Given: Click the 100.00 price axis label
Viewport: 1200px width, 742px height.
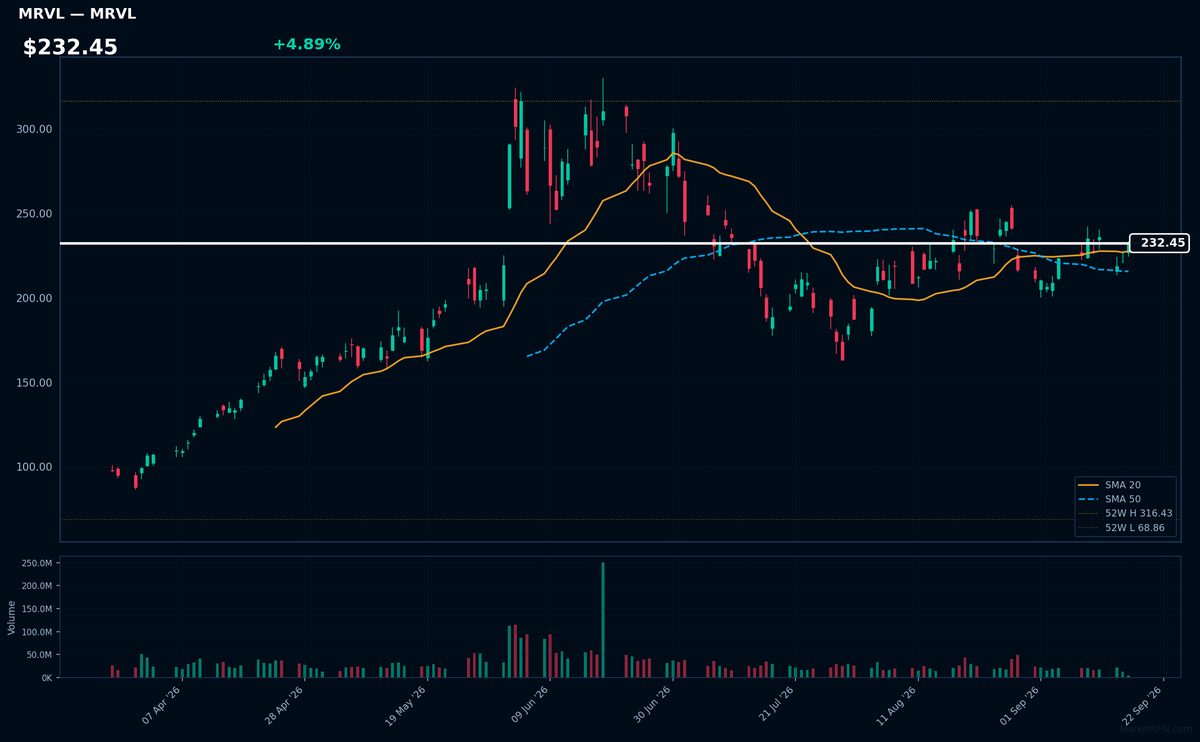Looking at the screenshot, I should (x=35, y=467).
